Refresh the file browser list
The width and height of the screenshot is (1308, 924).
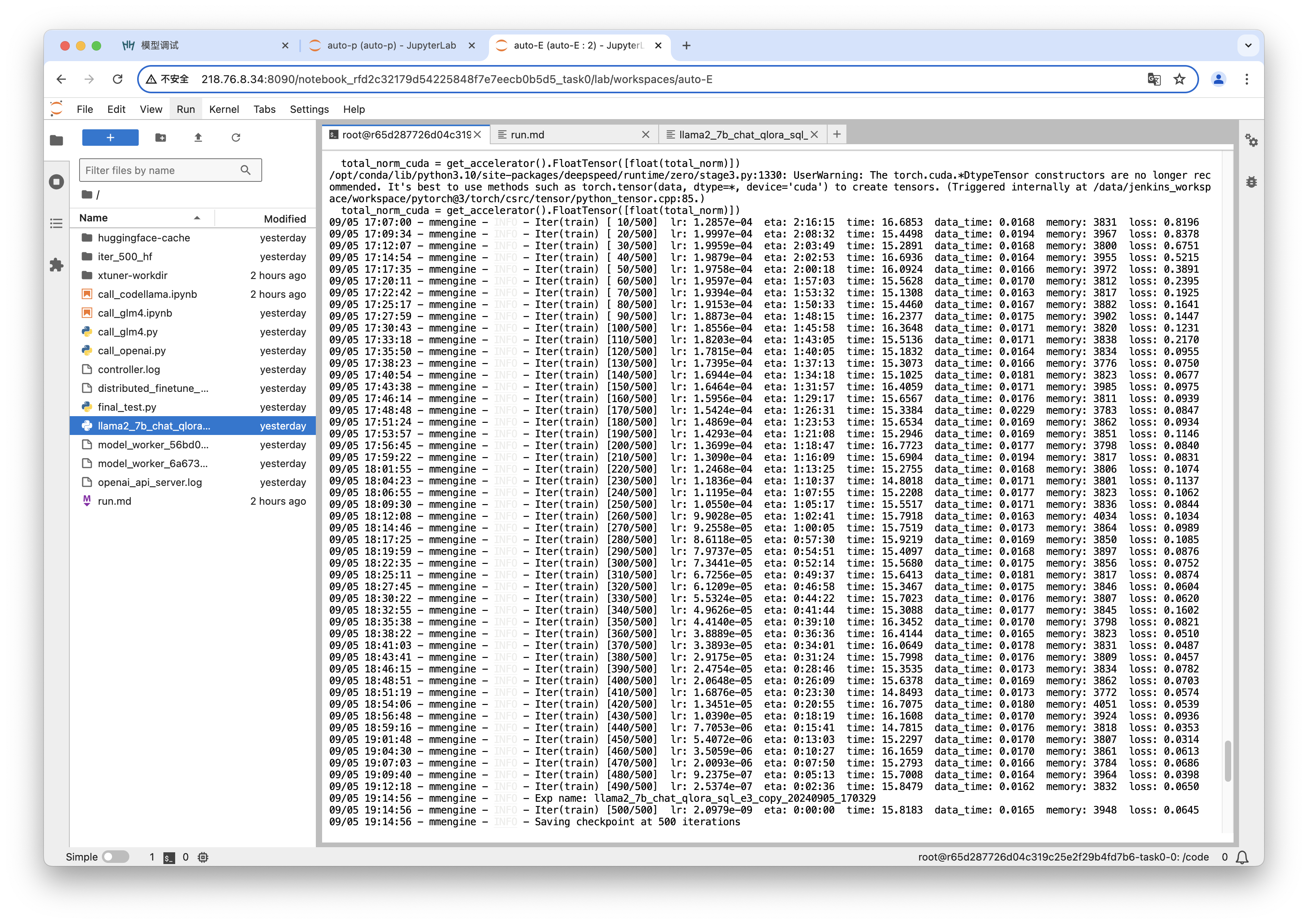[x=236, y=137]
